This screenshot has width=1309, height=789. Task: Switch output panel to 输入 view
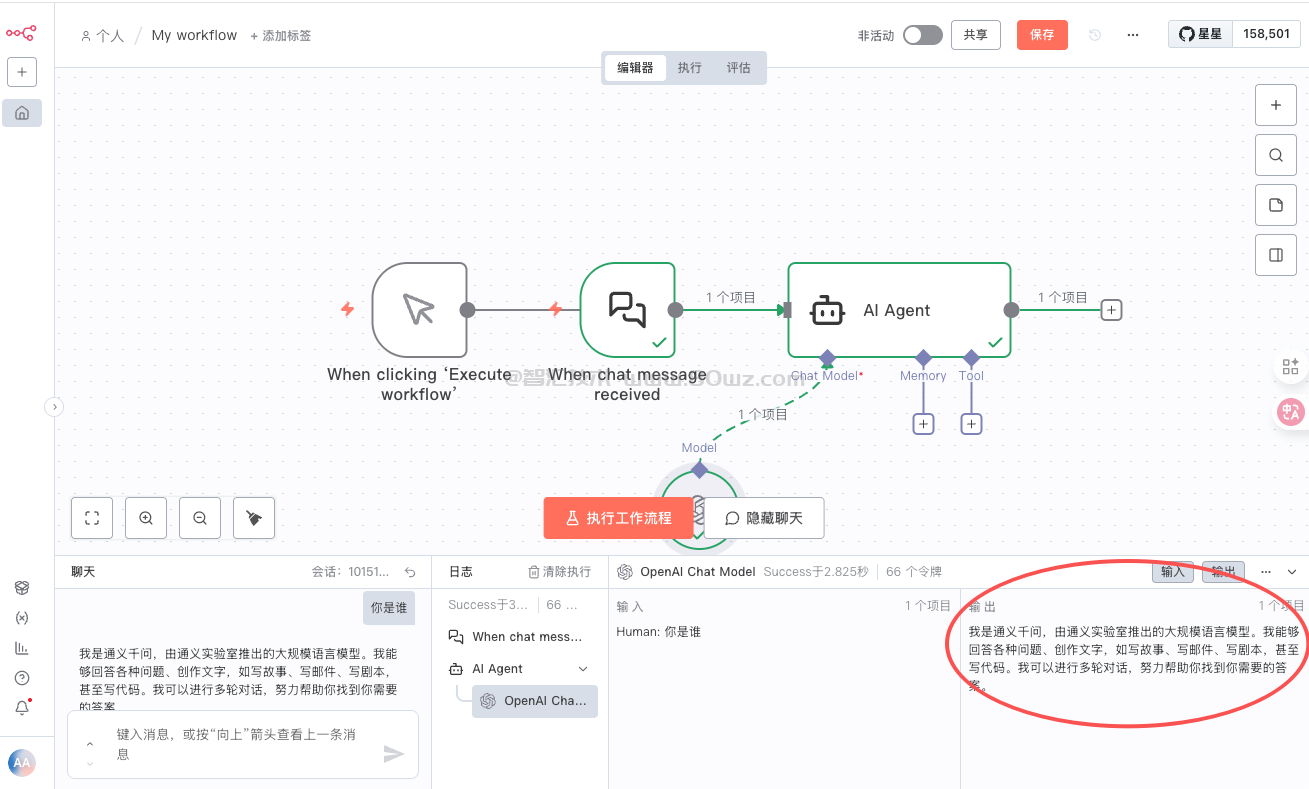coord(1173,572)
